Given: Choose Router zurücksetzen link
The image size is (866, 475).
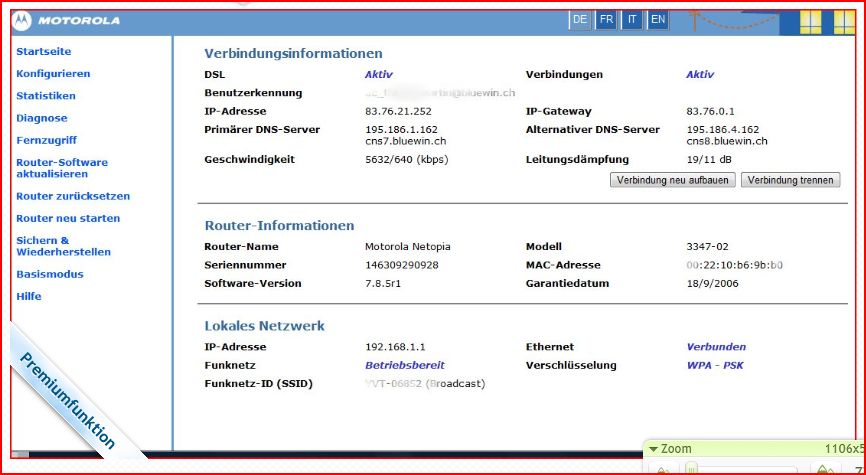Looking at the screenshot, I should tap(73, 196).
